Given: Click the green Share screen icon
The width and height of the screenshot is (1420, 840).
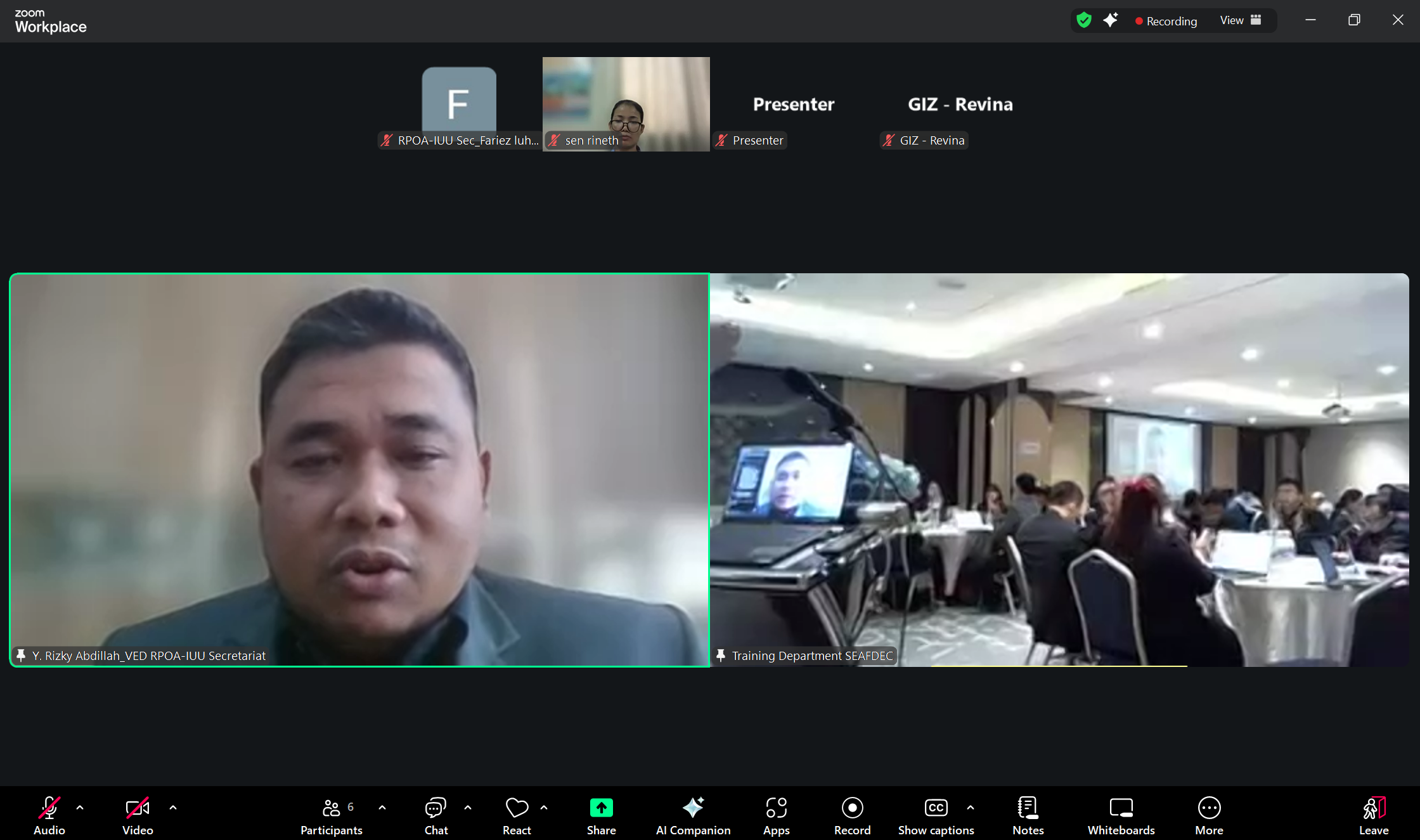Looking at the screenshot, I should 601,808.
